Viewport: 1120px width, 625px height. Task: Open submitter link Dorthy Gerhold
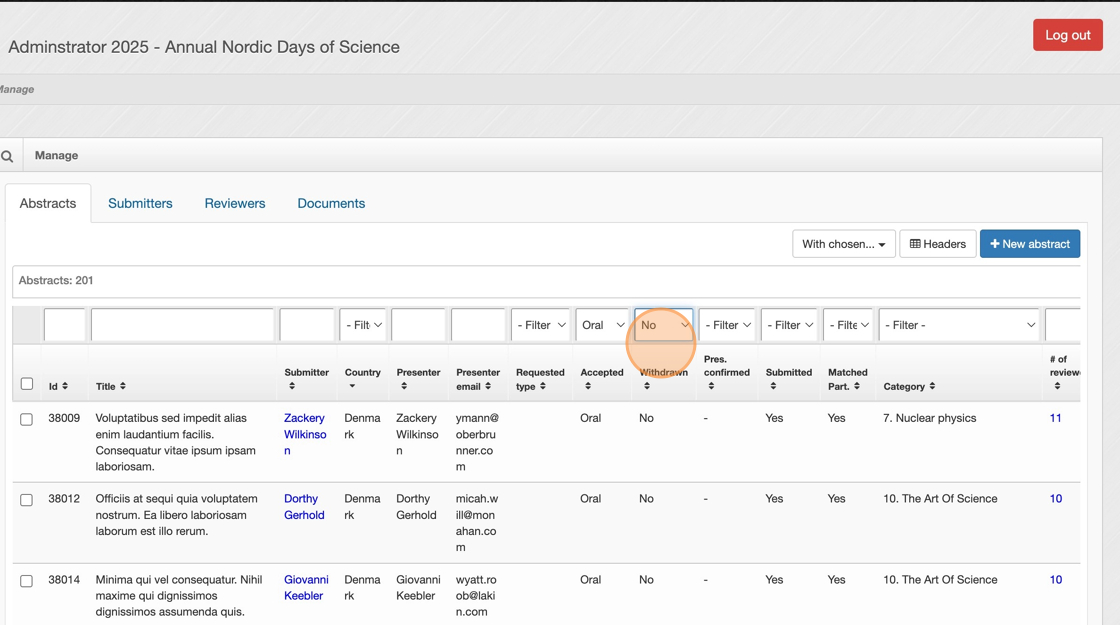[304, 507]
